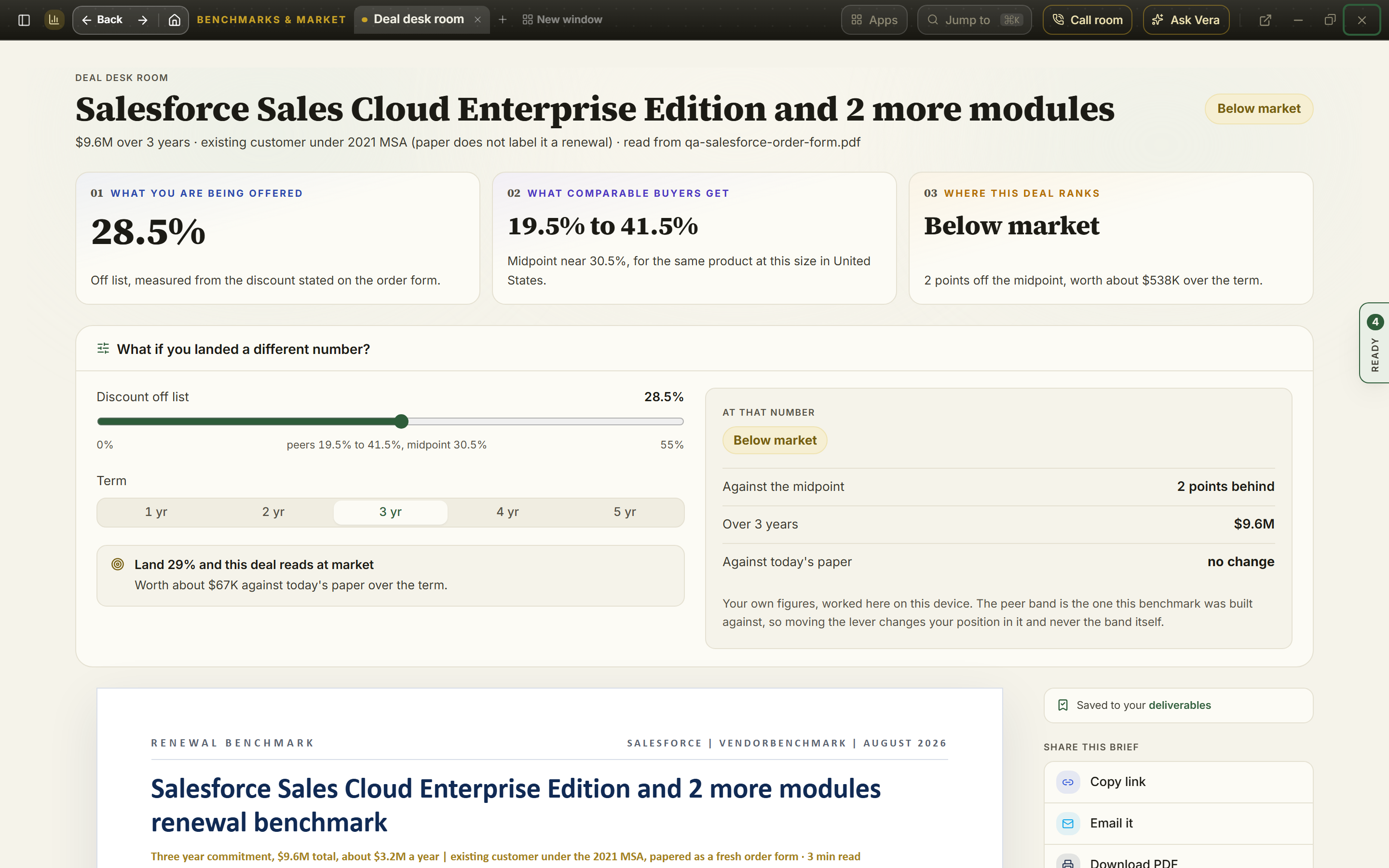This screenshot has width=1389, height=868.
Task: Click the Against the midpoint label
Action: click(x=783, y=487)
